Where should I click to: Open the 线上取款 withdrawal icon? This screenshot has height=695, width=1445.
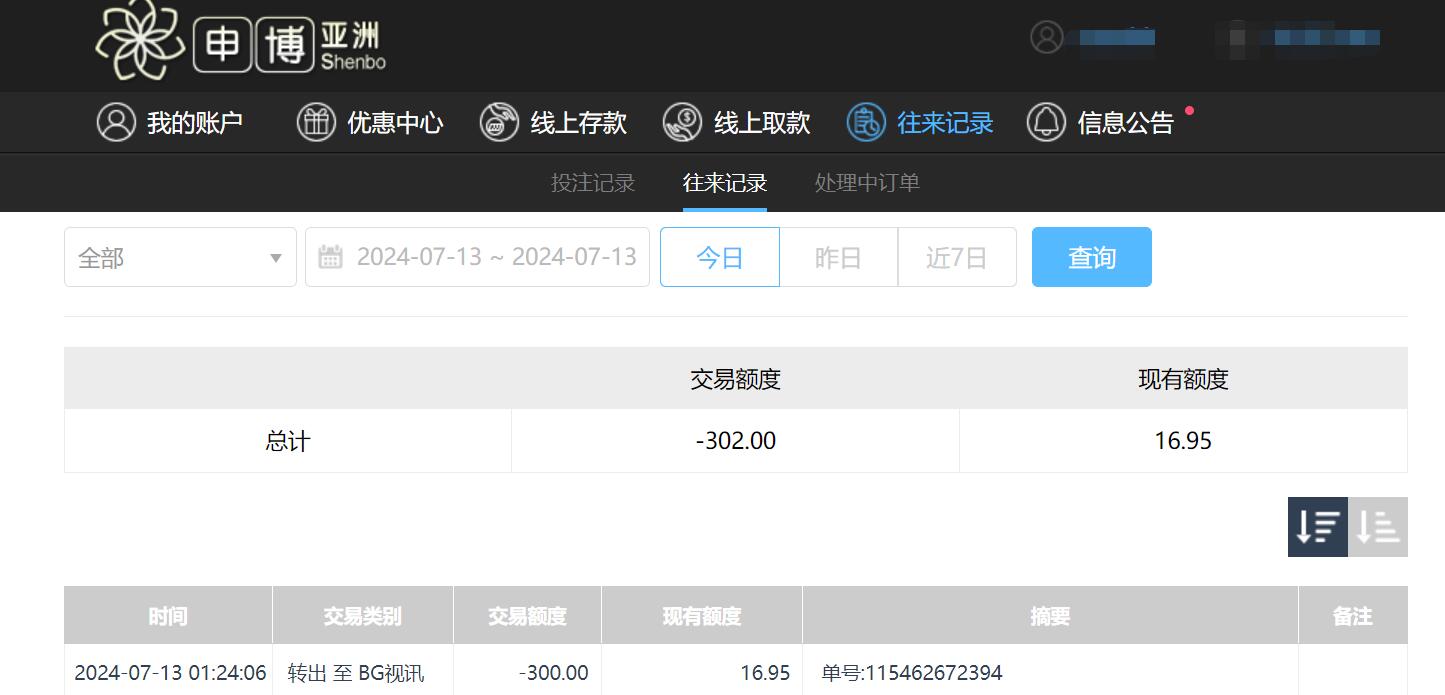tap(682, 122)
